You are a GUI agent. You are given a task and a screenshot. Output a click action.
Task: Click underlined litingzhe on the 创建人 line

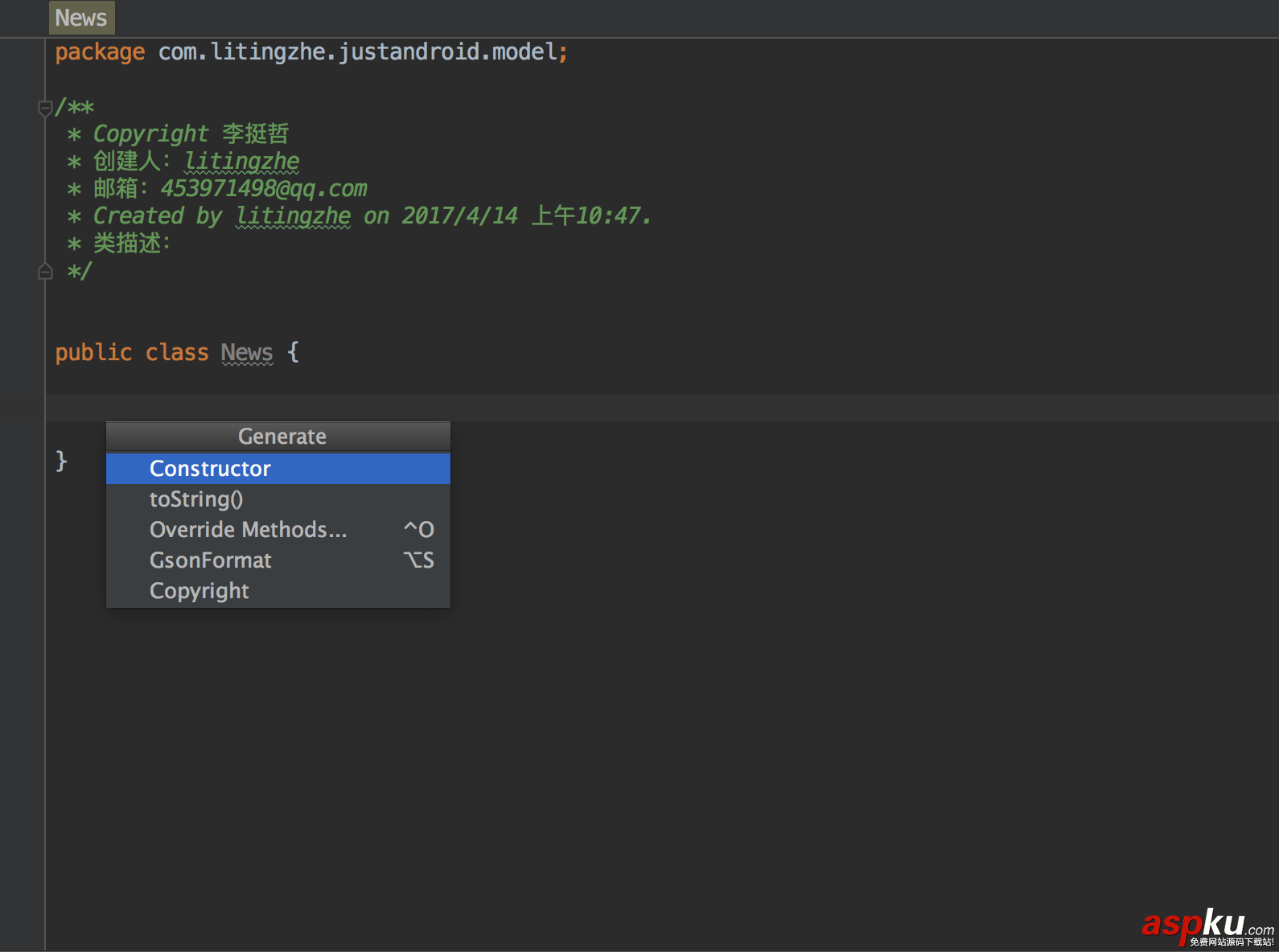(x=242, y=162)
